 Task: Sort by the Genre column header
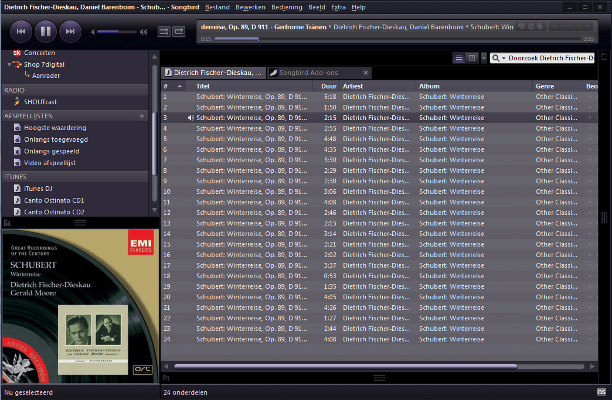(558, 86)
